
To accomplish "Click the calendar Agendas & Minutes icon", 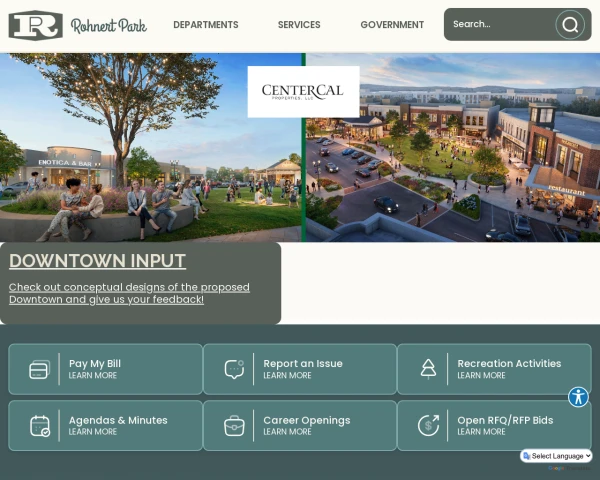I will point(40,426).
